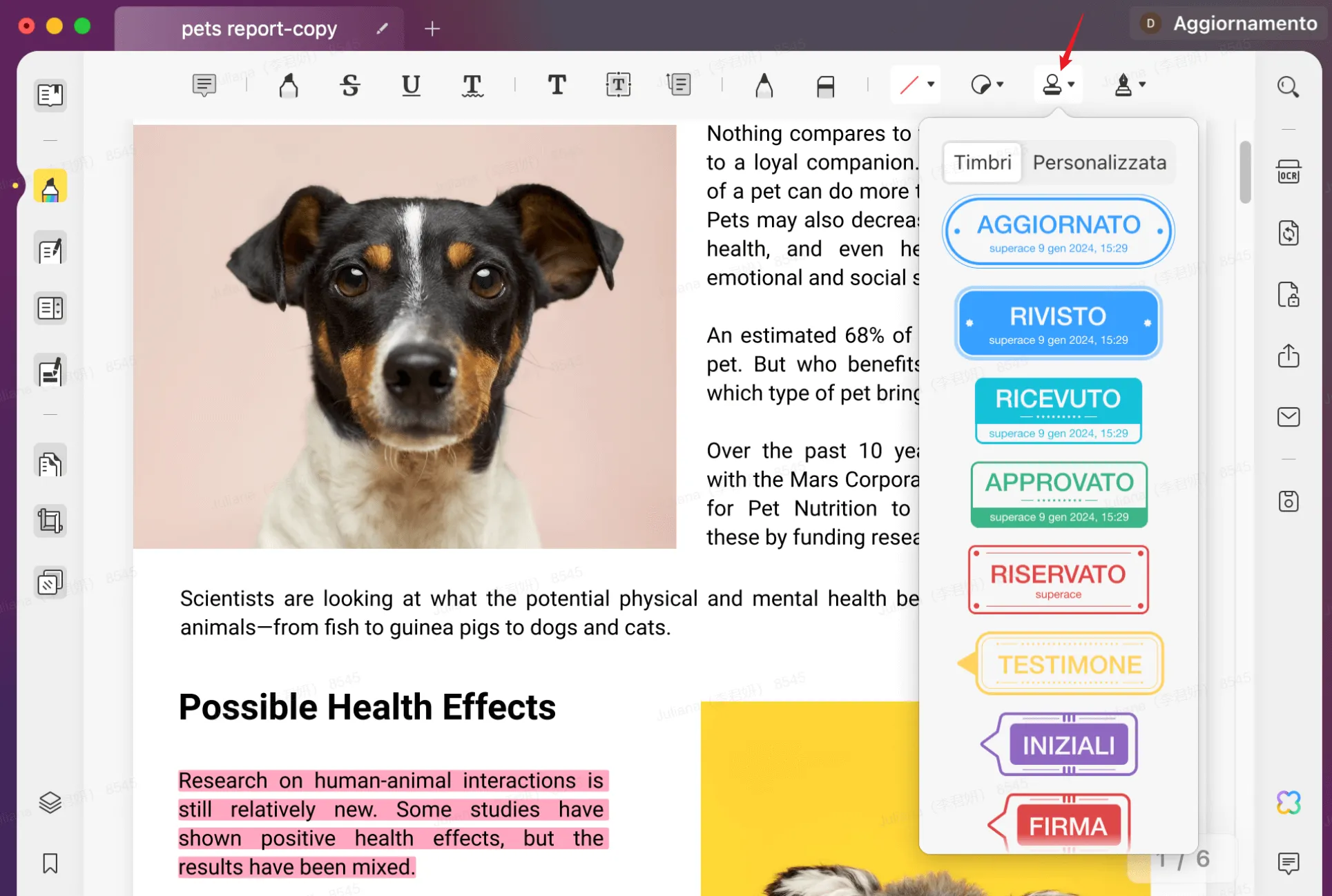Viewport: 1332px width, 896px height.
Task: Open the save as other disk icon
Action: pyautogui.click(x=1288, y=501)
